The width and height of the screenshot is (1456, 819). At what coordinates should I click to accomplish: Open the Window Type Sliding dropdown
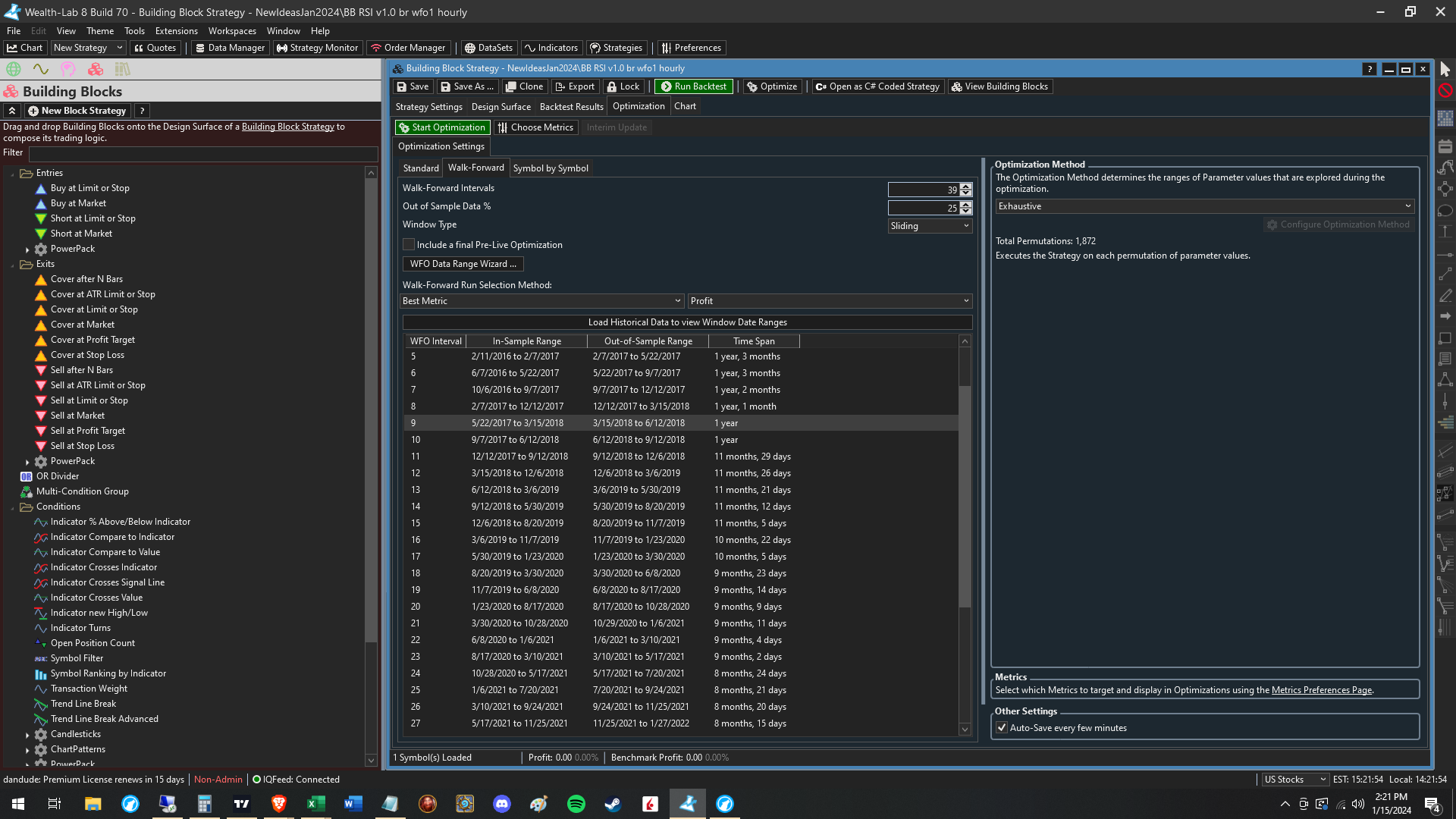(x=930, y=226)
